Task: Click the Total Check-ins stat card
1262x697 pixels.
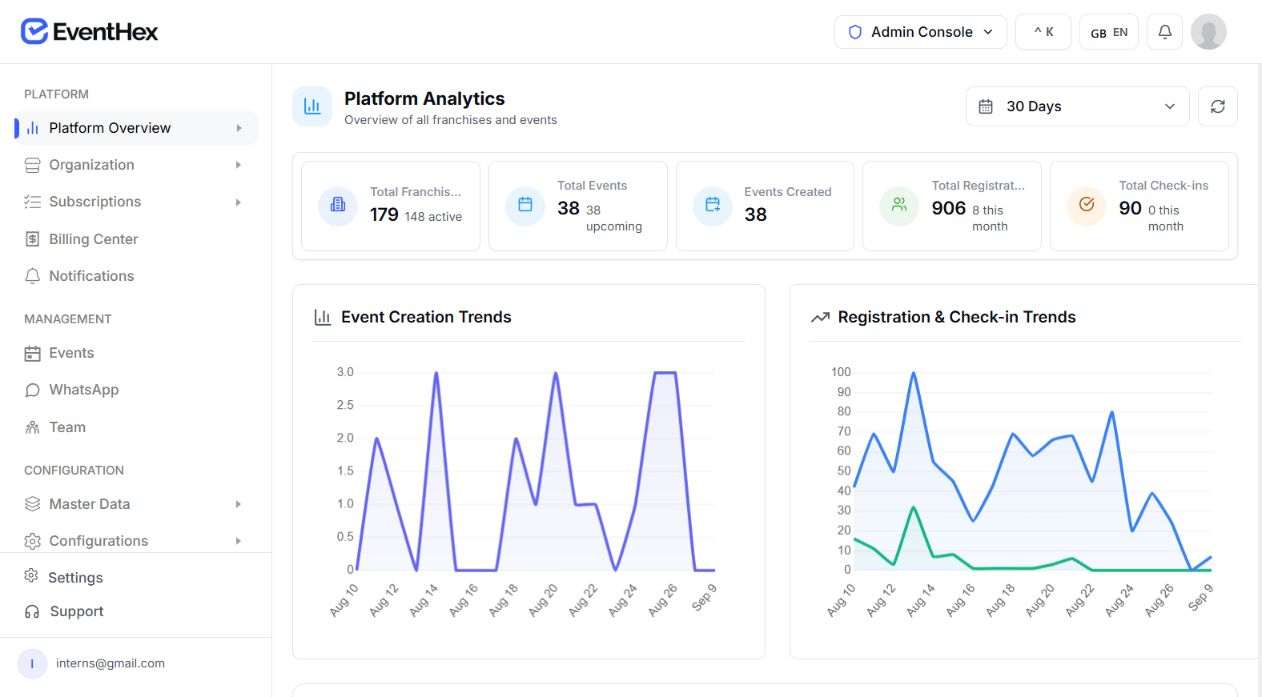Action: (1139, 206)
